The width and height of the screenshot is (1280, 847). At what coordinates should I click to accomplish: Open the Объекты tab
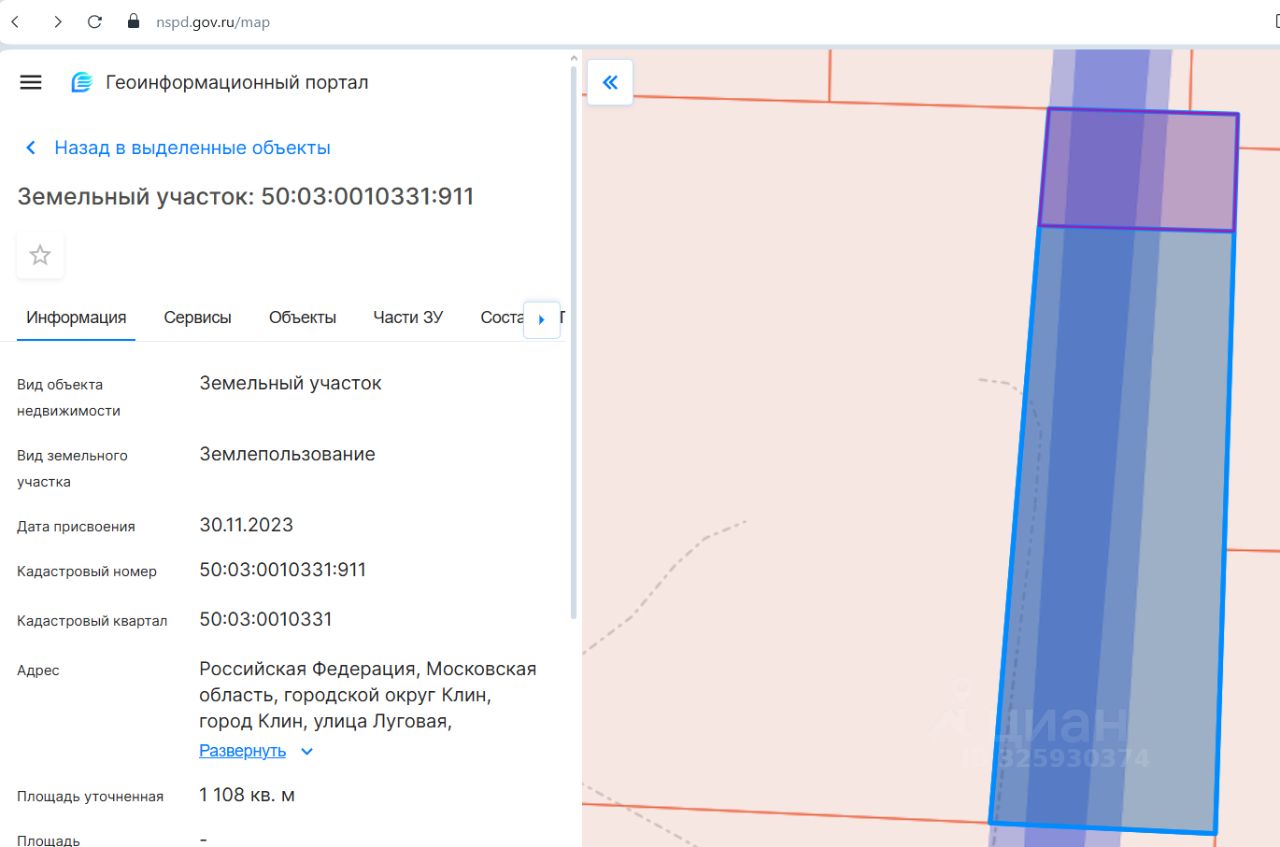(302, 317)
